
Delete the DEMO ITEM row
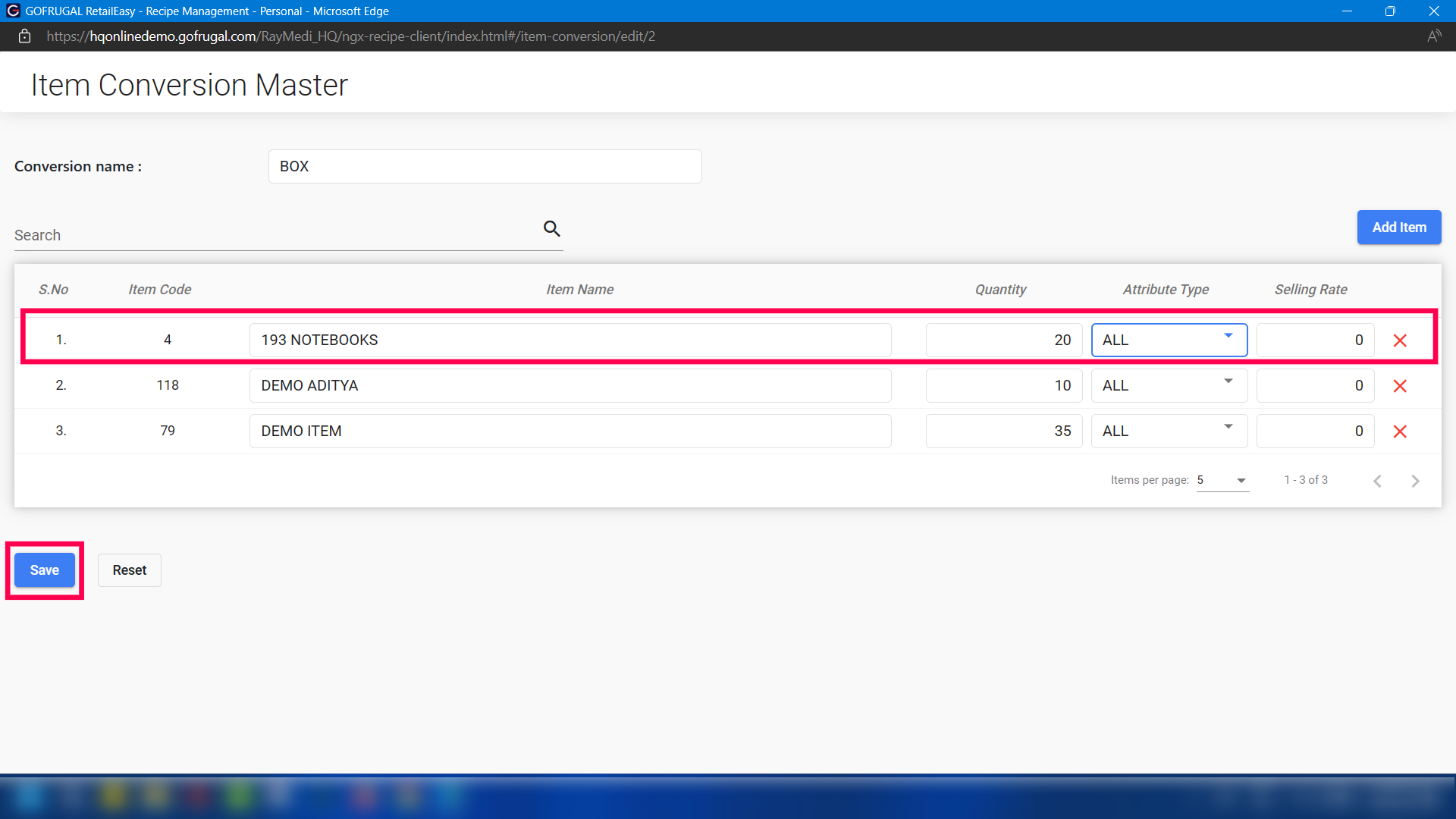(x=1400, y=431)
